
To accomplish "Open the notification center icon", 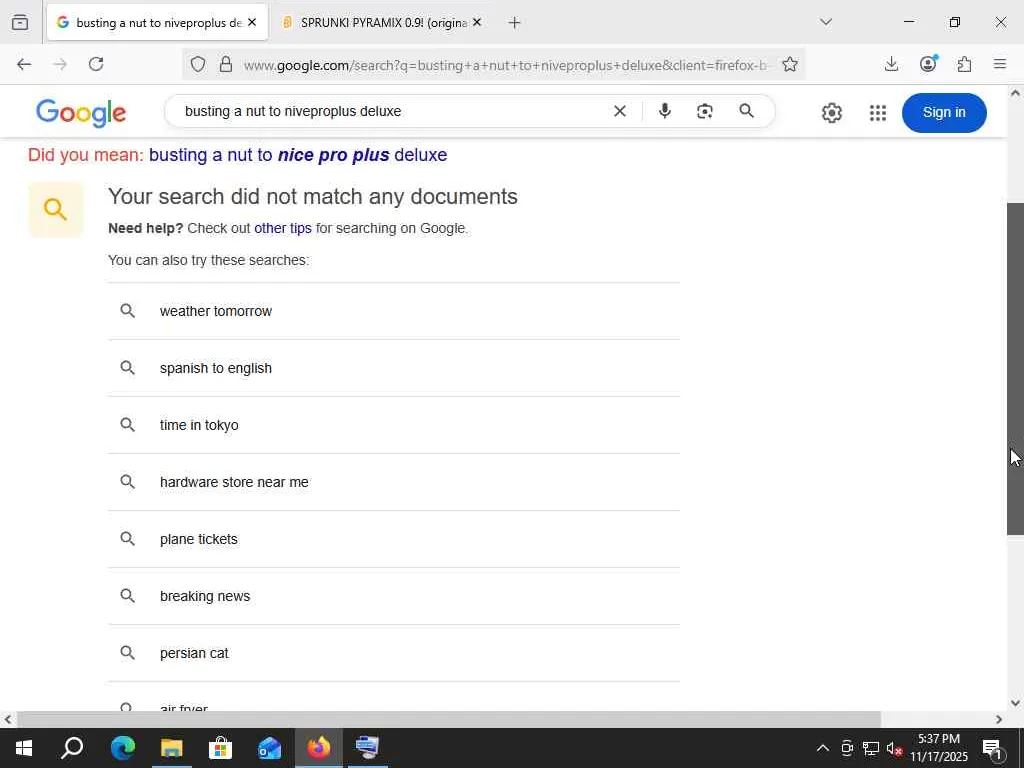I will (993, 748).
